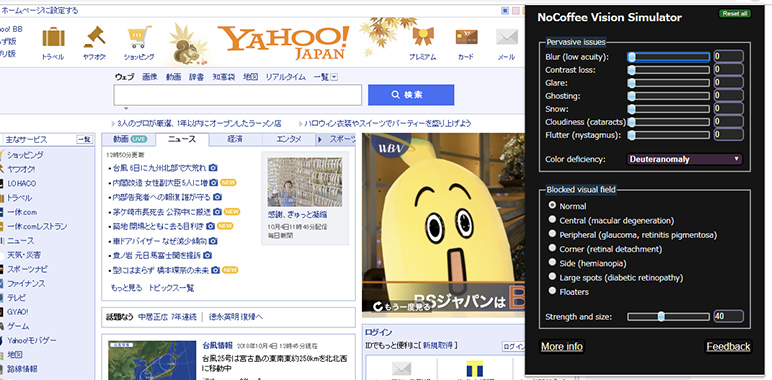Image resolution: width=772 pixels, height=380 pixels.
Task: Switch to 経済 tab
Action: point(235,139)
